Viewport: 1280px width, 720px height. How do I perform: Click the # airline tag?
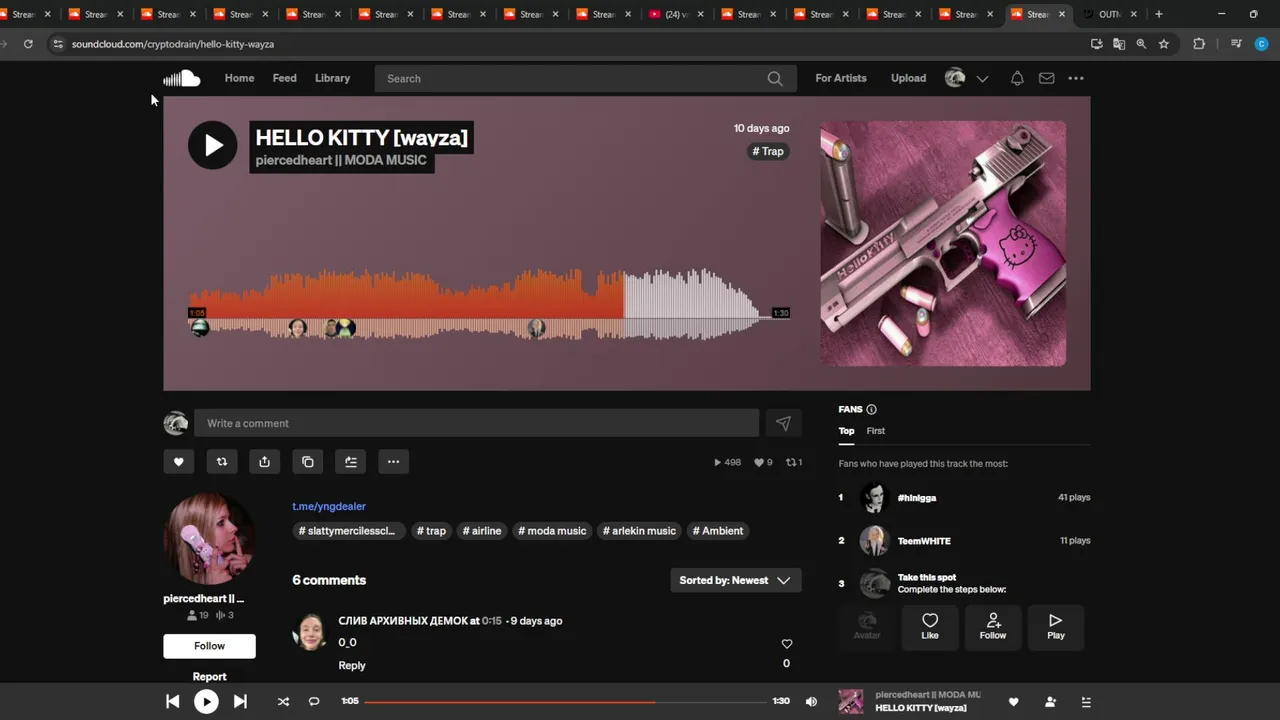[x=482, y=531]
